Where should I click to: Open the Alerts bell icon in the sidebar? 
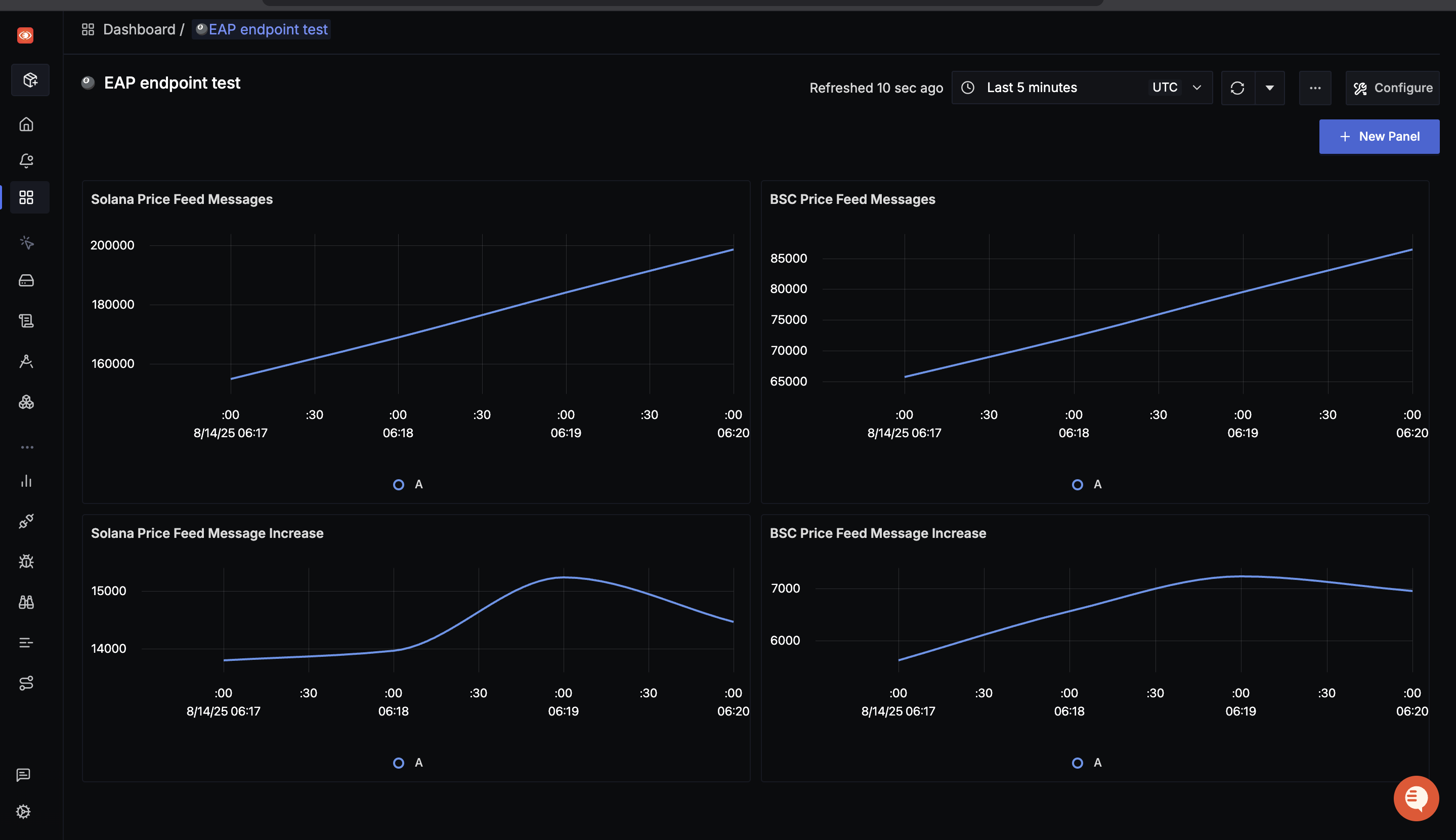point(26,160)
